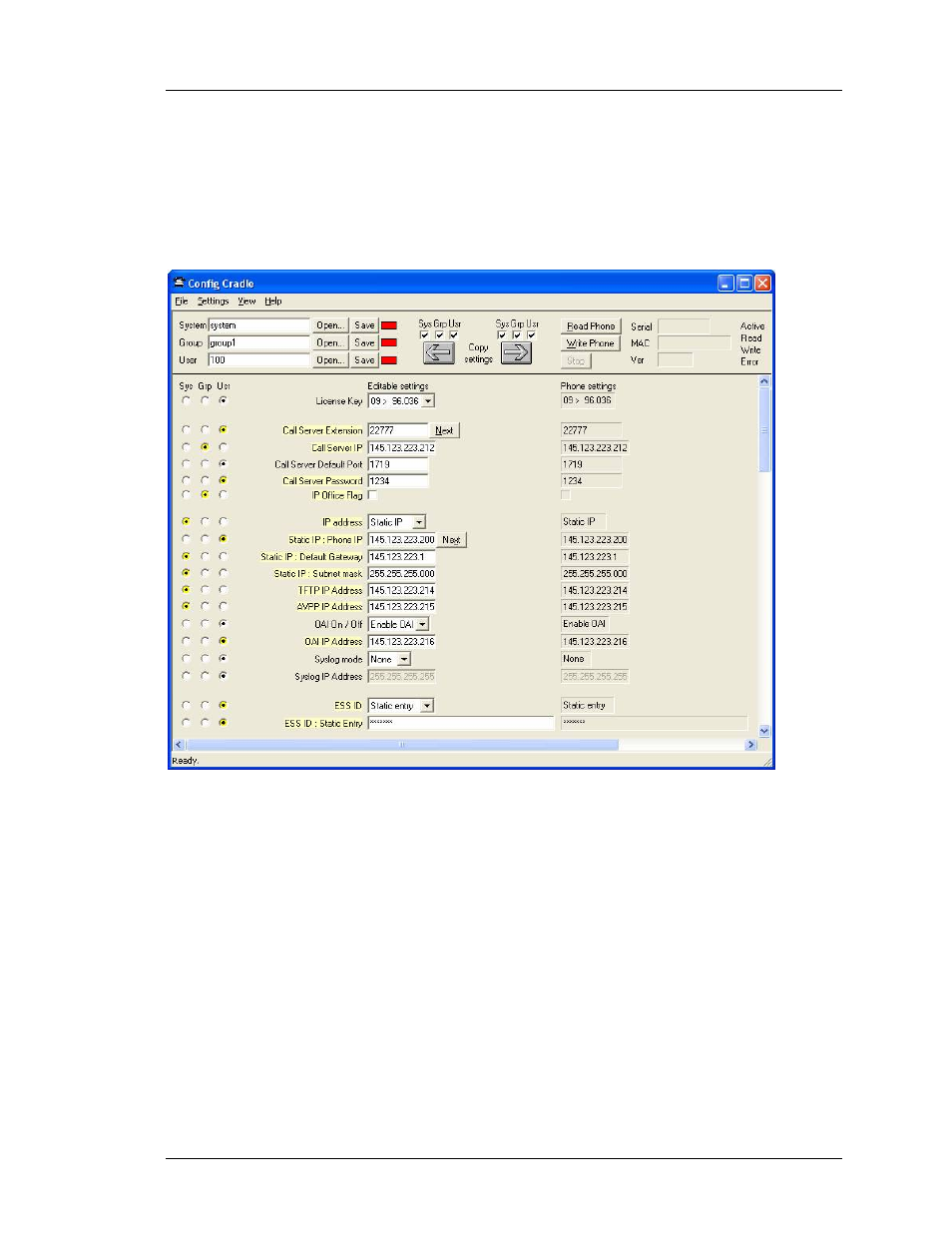Screen dimensions: 952x1233
Task: Toggle Grp checkbox above left copy arrow
Action: click(x=439, y=335)
